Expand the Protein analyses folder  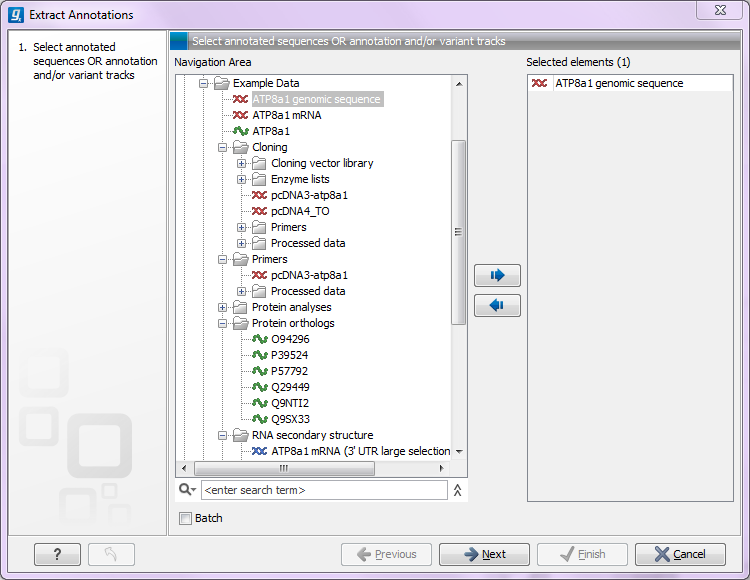point(222,307)
